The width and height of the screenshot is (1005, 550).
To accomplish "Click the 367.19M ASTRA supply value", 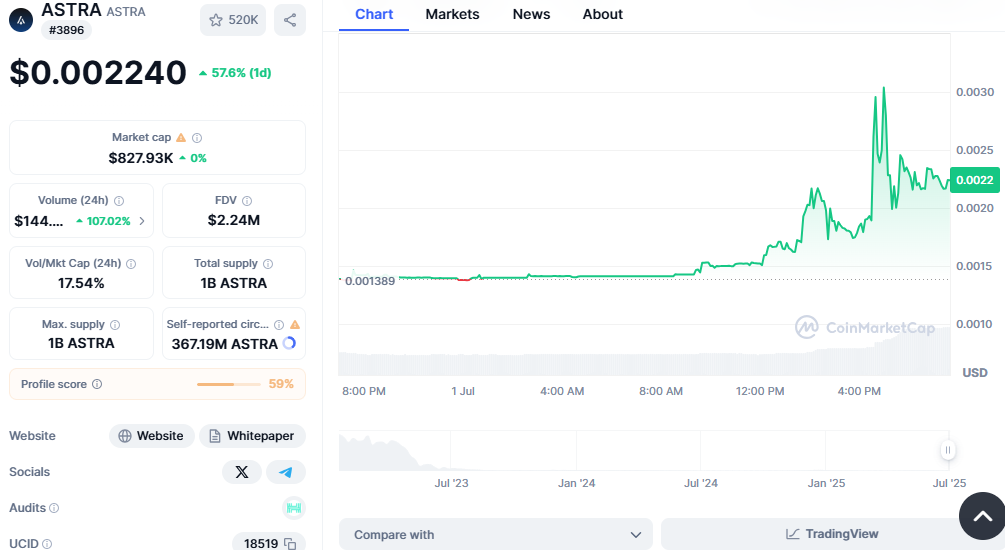I will click(x=224, y=344).
